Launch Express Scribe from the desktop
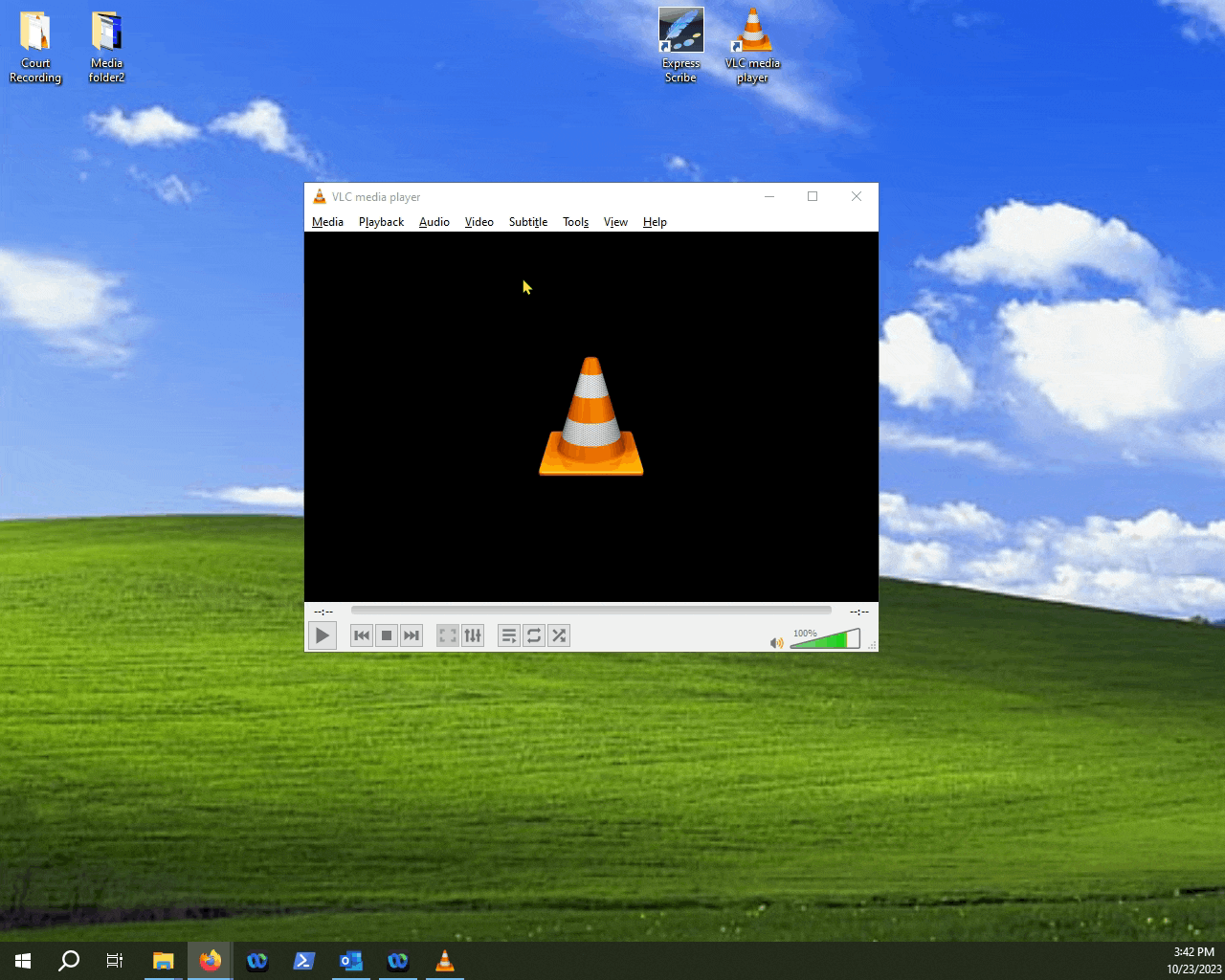Screen dimensions: 1225x980 click(x=680, y=29)
